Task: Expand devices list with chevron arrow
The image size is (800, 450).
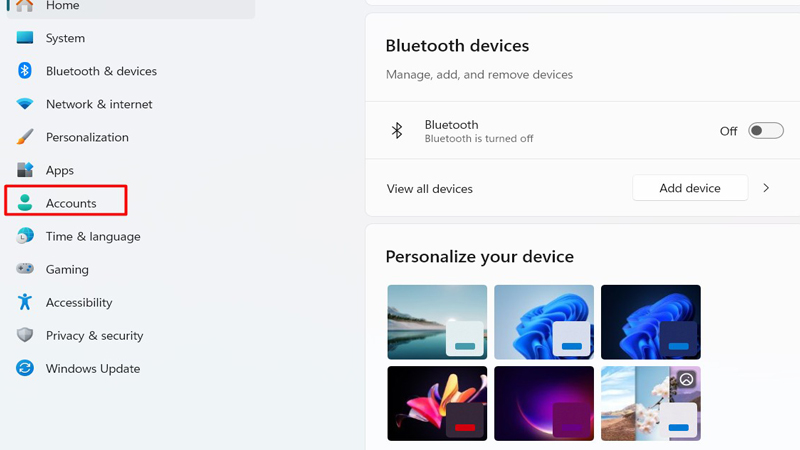Action: [x=766, y=188]
